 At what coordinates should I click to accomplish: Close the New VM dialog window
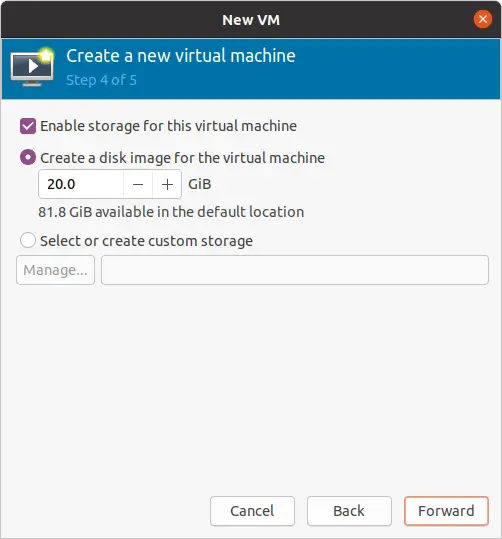pyautogui.click(x=482, y=19)
